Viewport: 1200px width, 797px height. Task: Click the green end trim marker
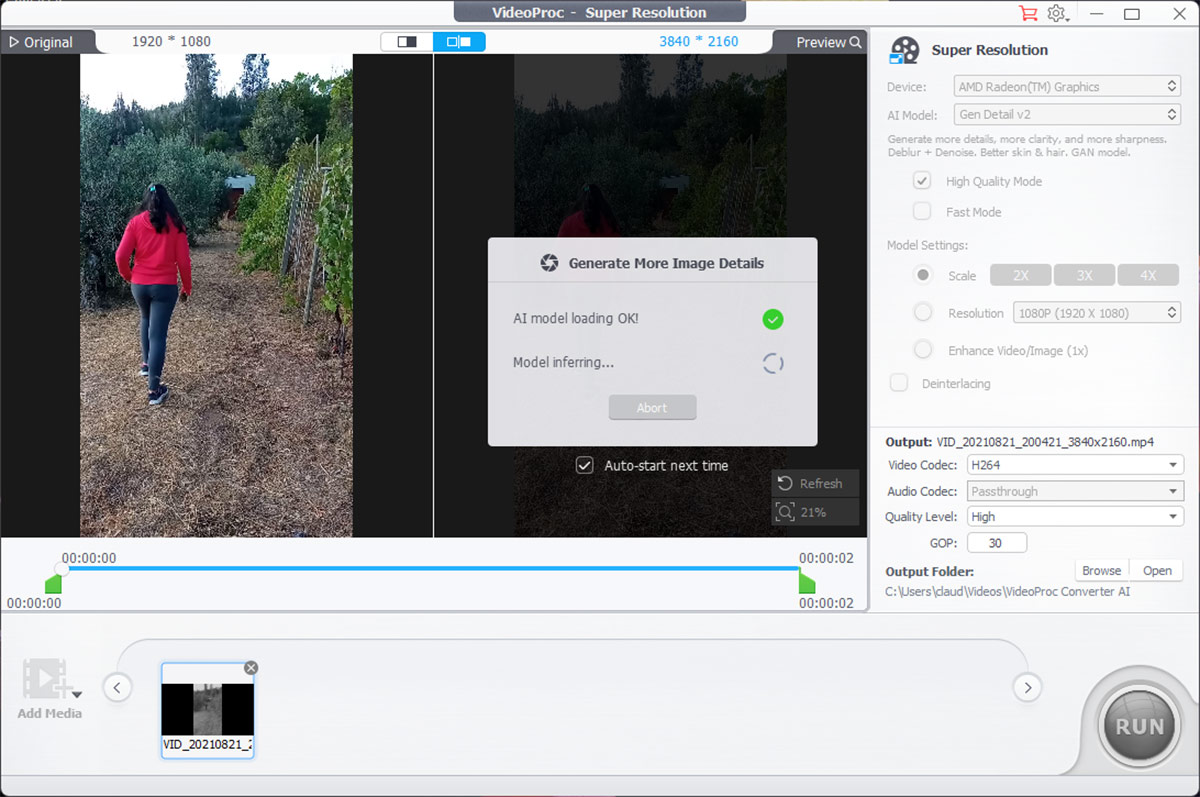coord(807,584)
